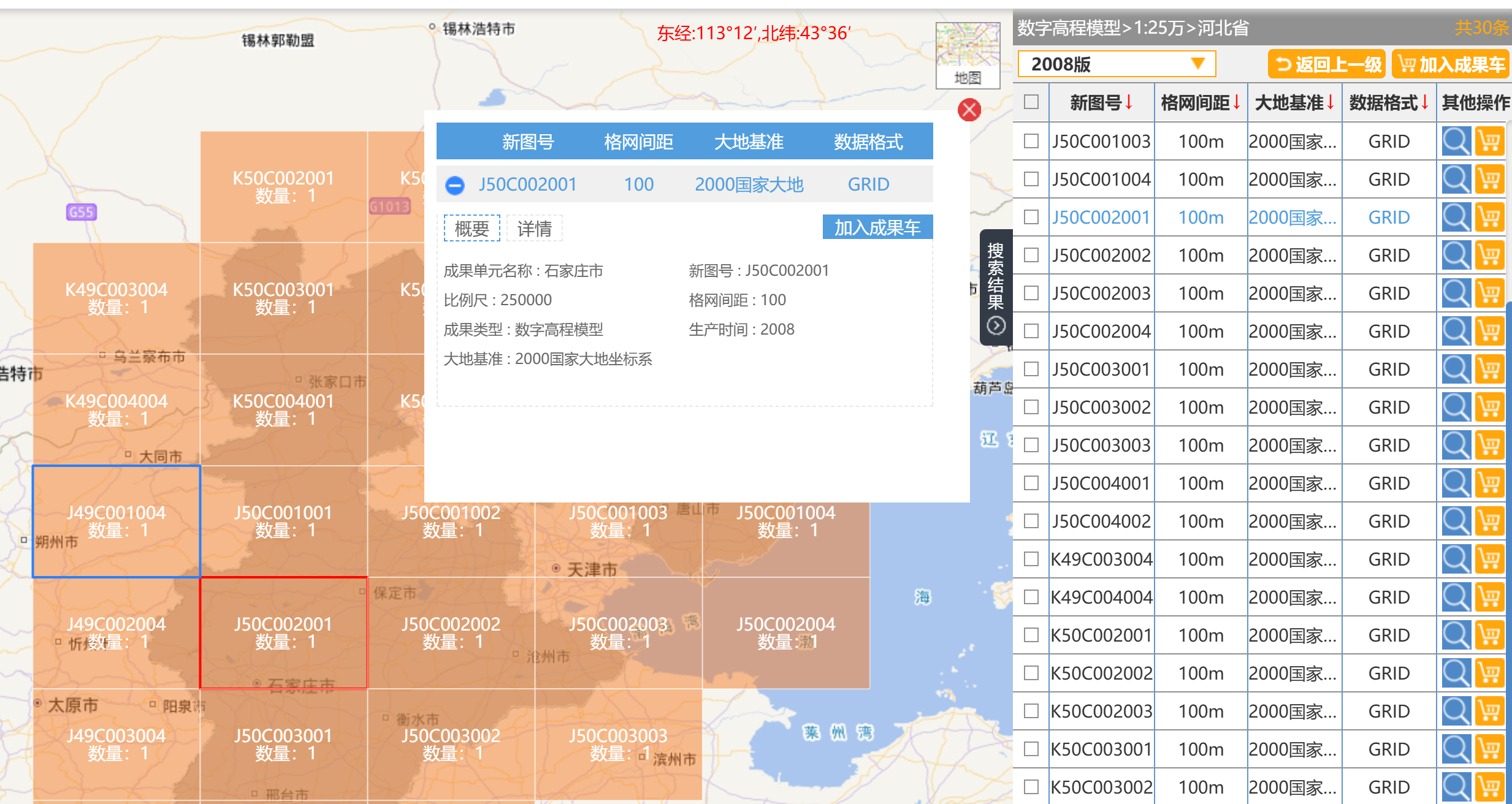This screenshot has width=1512, height=804.
Task: Click 加入成果车 button in the popup
Action: 877,227
